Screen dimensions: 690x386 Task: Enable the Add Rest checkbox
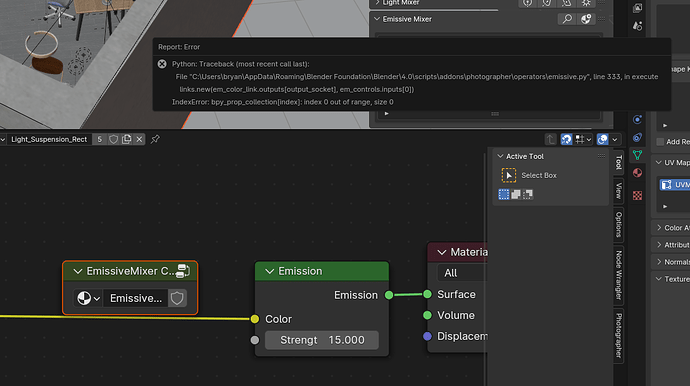660,142
